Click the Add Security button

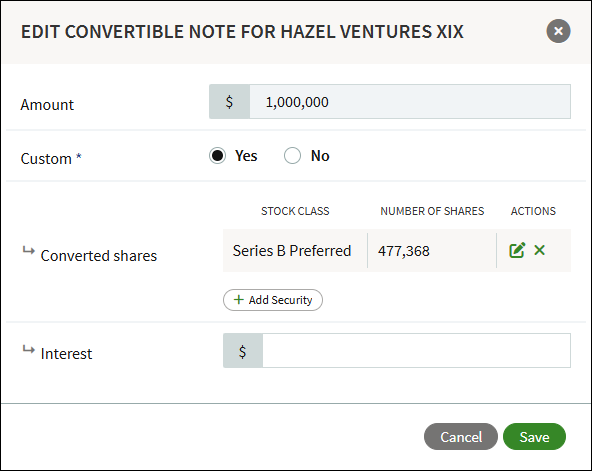pos(273,300)
